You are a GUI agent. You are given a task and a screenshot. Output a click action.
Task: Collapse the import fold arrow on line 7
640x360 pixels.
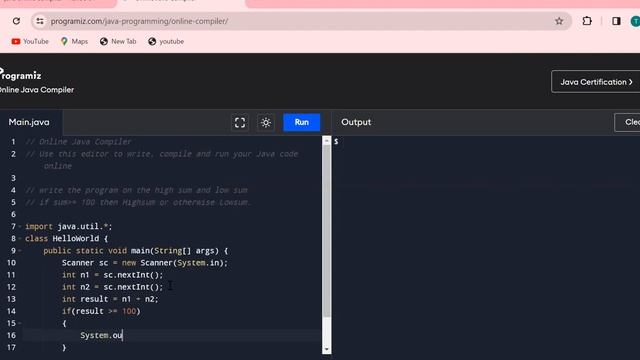(x=20, y=227)
